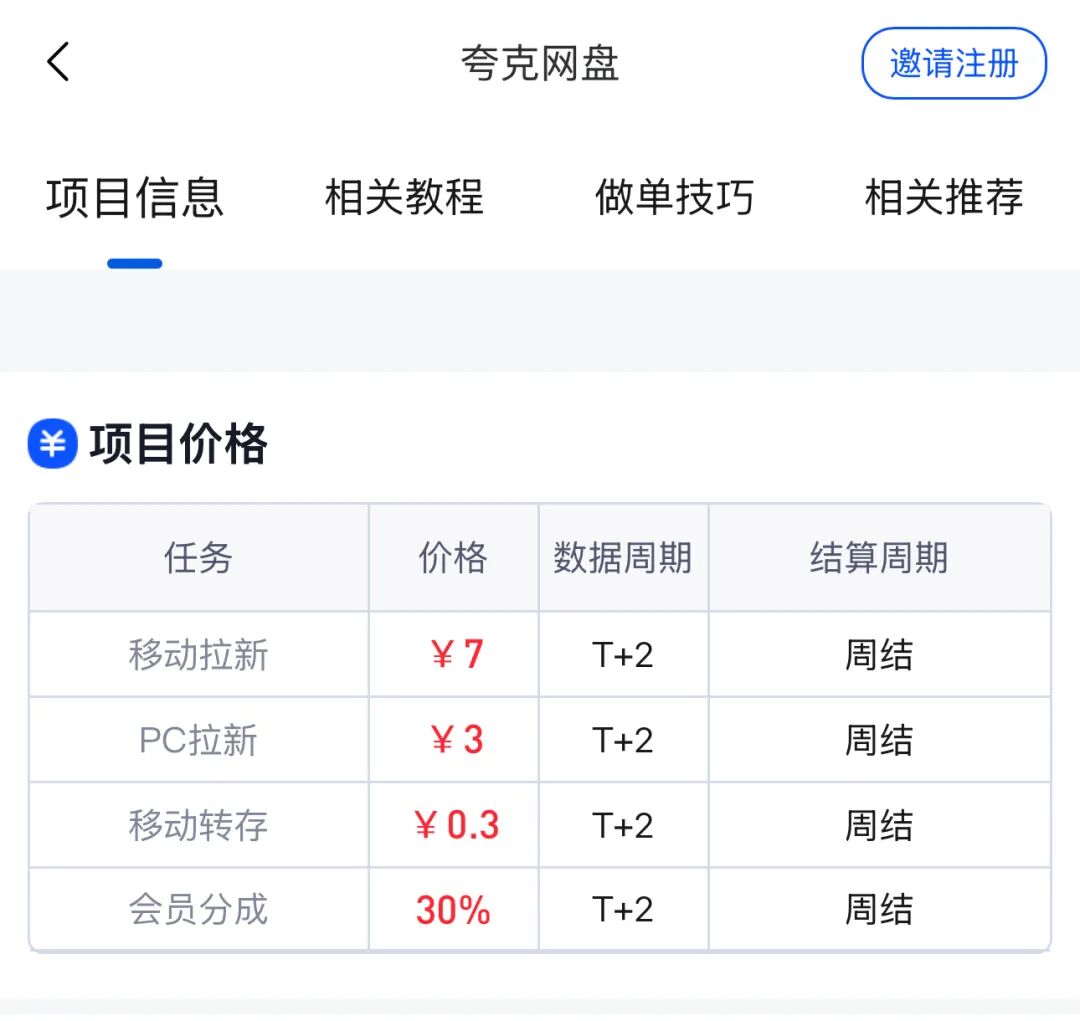Select the 做单技巧 tab

point(675,198)
